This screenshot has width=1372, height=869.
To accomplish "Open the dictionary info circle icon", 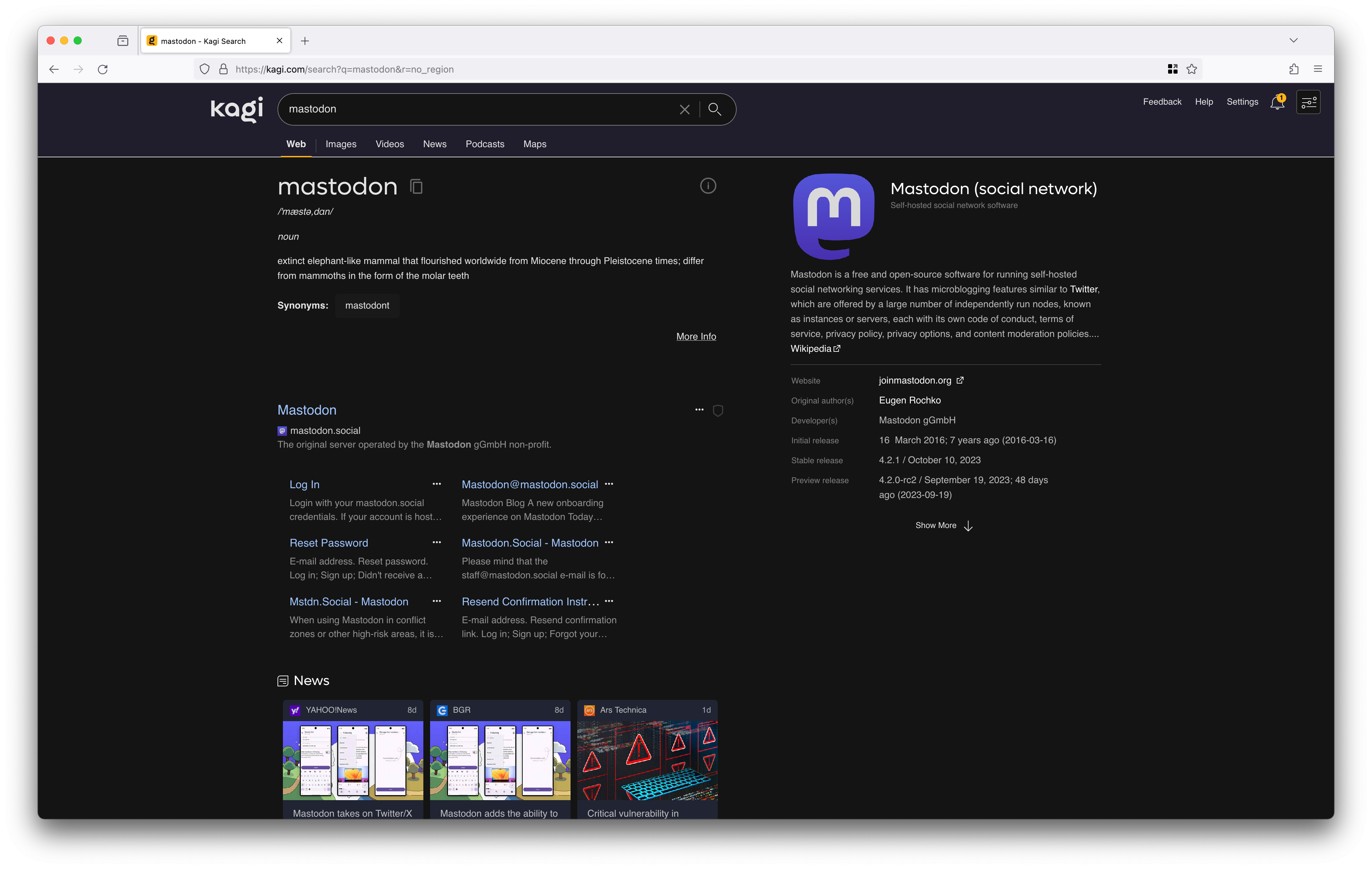I will pos(708,186).
